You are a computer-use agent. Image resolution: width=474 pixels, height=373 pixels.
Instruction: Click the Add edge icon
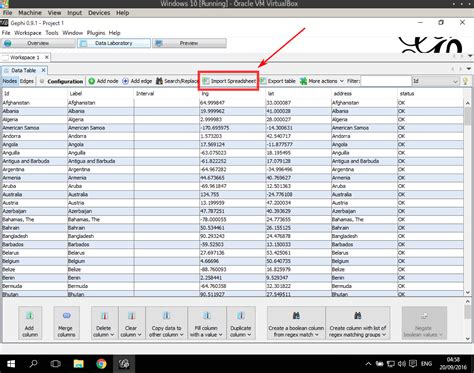click(x=125, y=81)
